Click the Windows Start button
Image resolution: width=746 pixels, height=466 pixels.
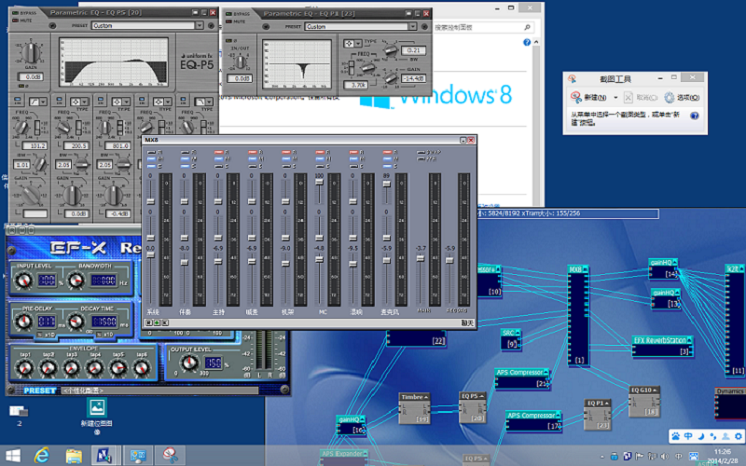13,456
